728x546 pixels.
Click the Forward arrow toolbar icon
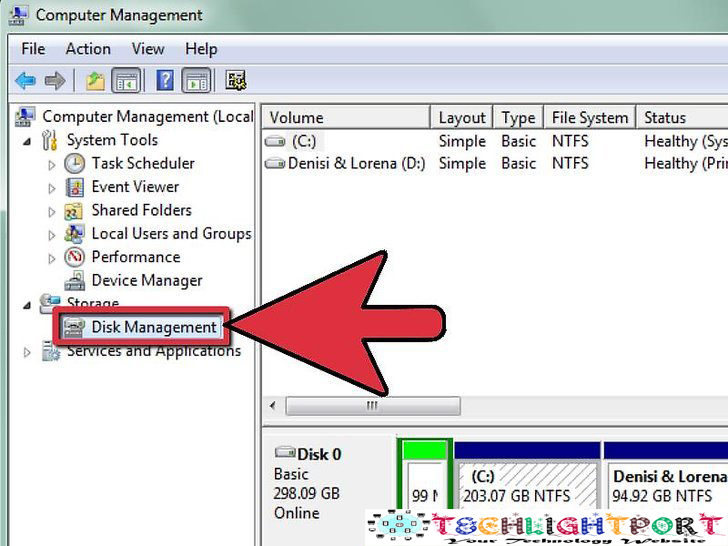[x=55, y=81]
